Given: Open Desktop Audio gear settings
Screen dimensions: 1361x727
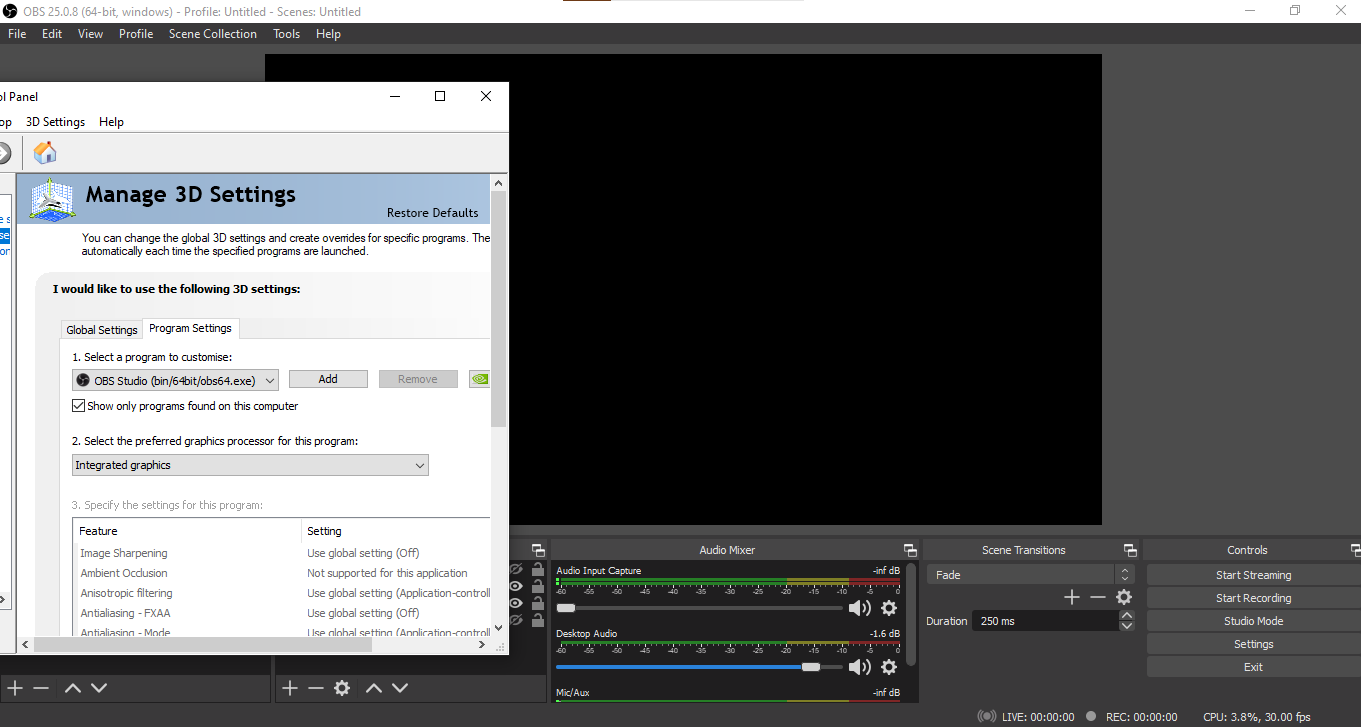Looking at the screenshot, I should tap(888, 666).
